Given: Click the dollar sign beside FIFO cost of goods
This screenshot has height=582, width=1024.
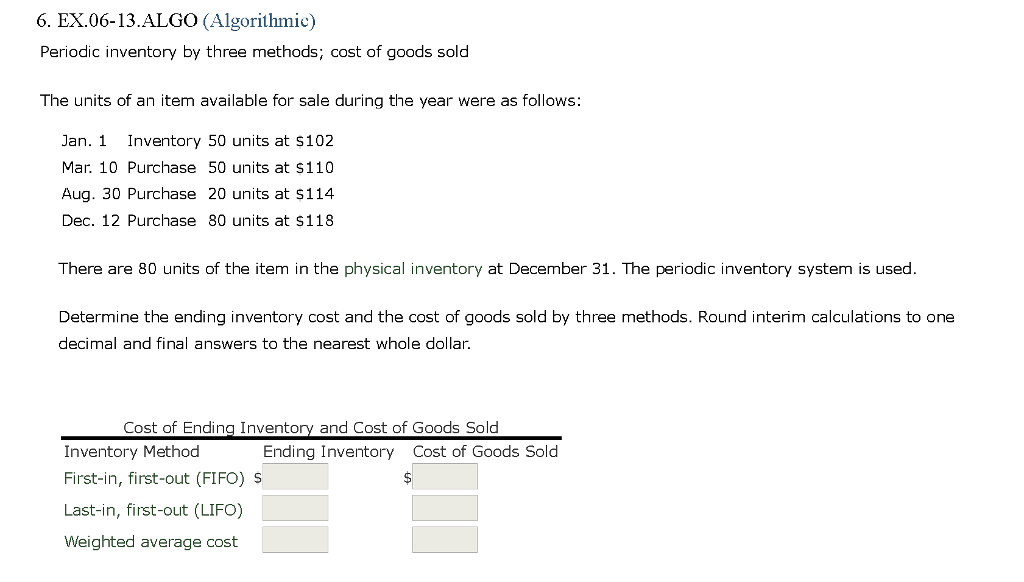Looking at the screenshot, I should (x=405, y=479).
